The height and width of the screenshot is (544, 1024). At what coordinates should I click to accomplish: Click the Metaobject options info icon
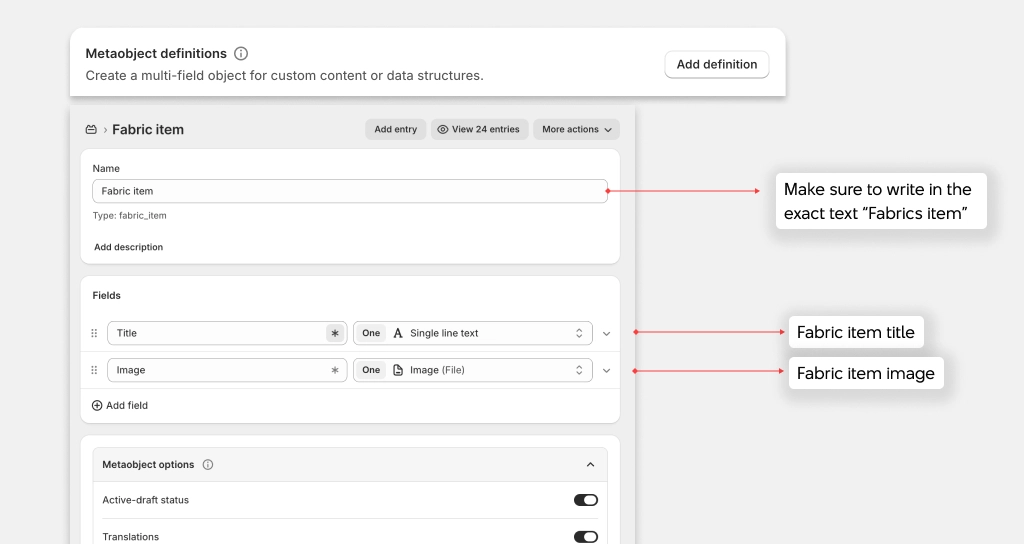[208, 465]
